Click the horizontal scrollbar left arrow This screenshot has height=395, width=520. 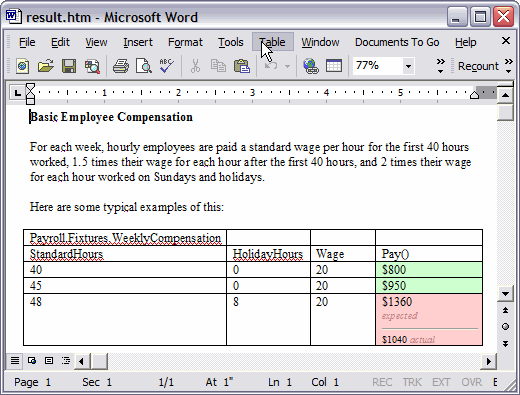[x=82, y=361]
